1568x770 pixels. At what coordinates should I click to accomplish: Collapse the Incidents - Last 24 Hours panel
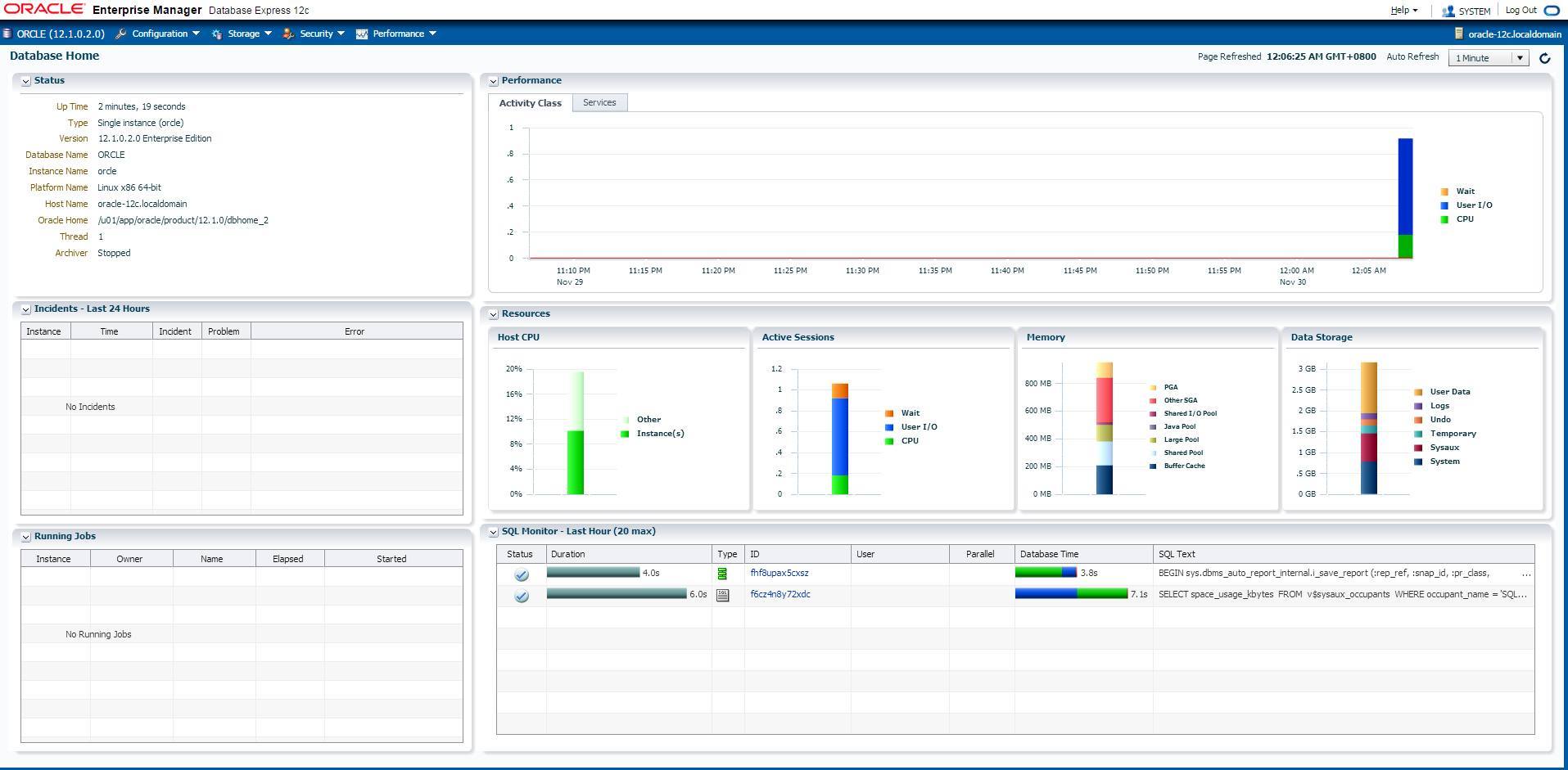pos(25,309)
